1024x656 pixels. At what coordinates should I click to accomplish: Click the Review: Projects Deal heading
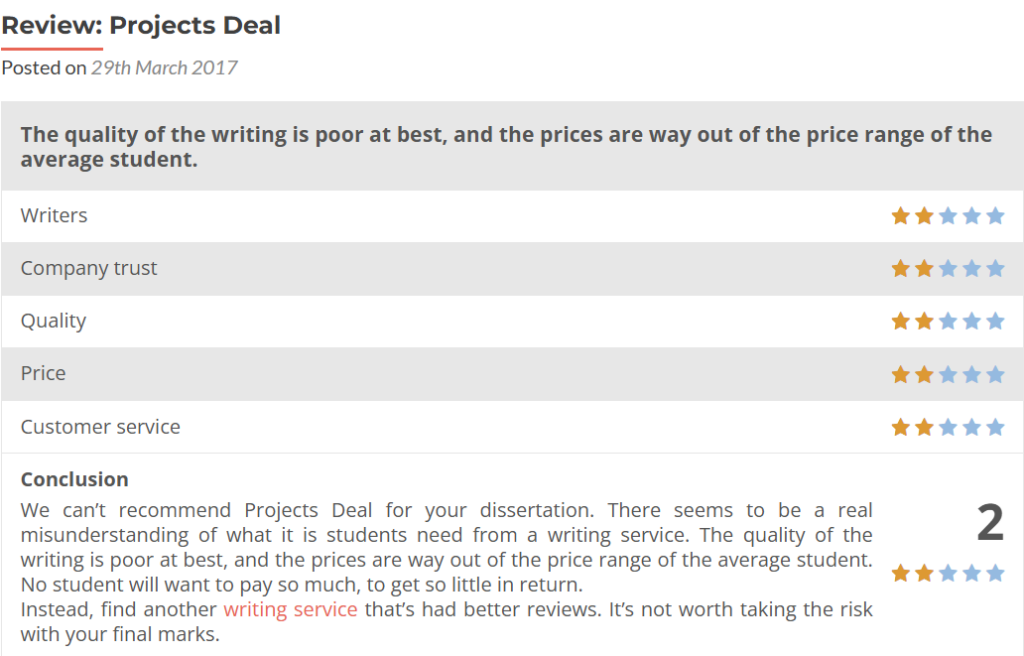pos(141,25)
